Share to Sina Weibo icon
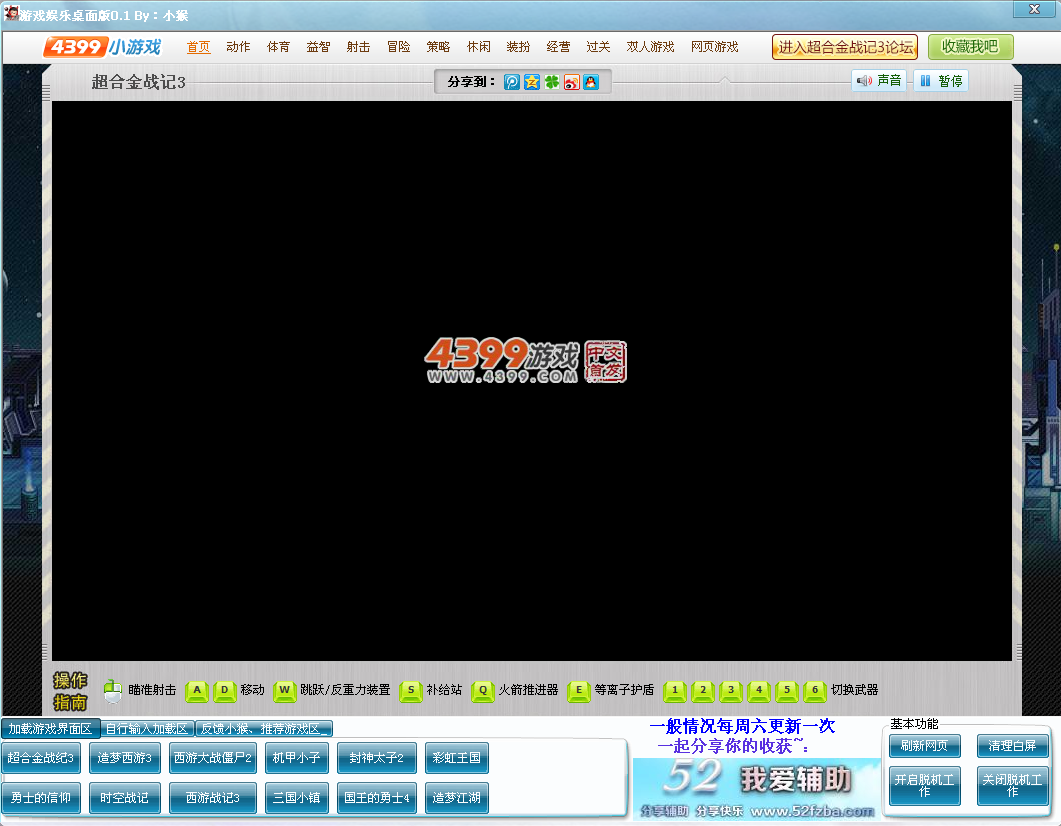 click(x=572, y=82)
